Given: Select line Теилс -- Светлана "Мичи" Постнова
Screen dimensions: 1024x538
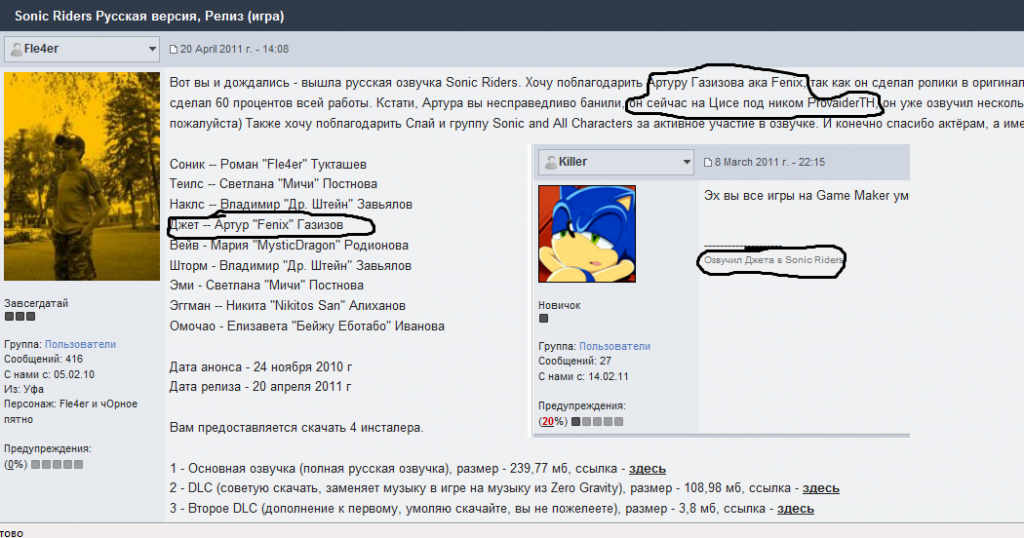Looking at the screenshot, I should click(273, 183).
